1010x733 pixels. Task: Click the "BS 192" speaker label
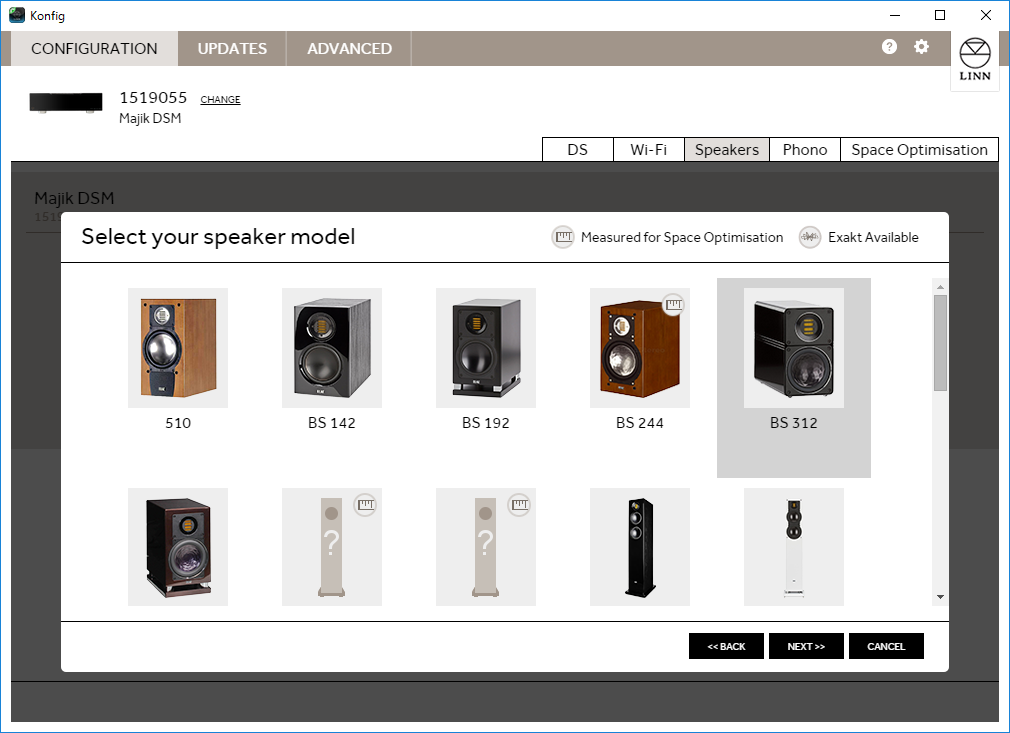(486, 423)
